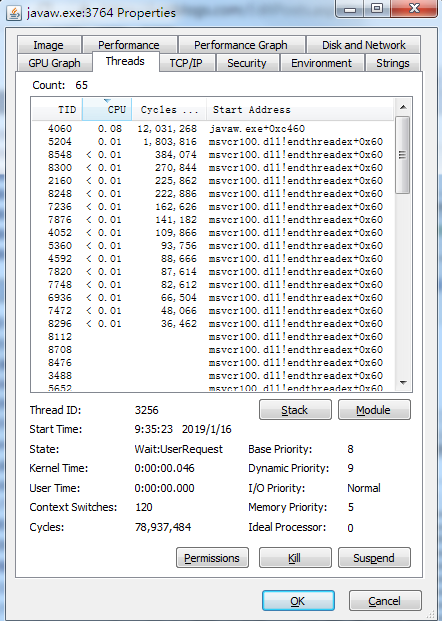Select thread row with TID 3488

213,376
